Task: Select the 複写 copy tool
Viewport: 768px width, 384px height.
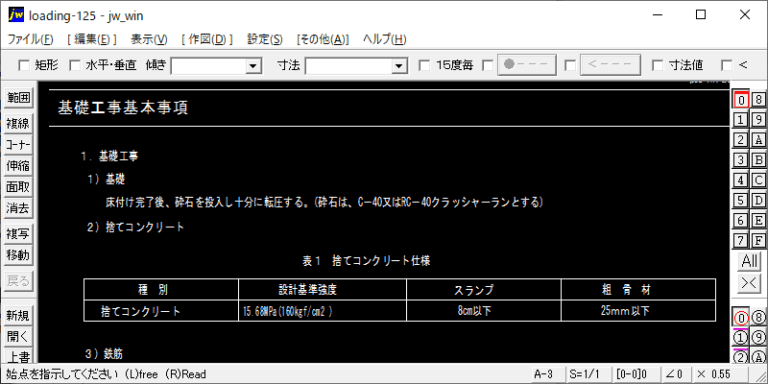Action: click(18, 234)
